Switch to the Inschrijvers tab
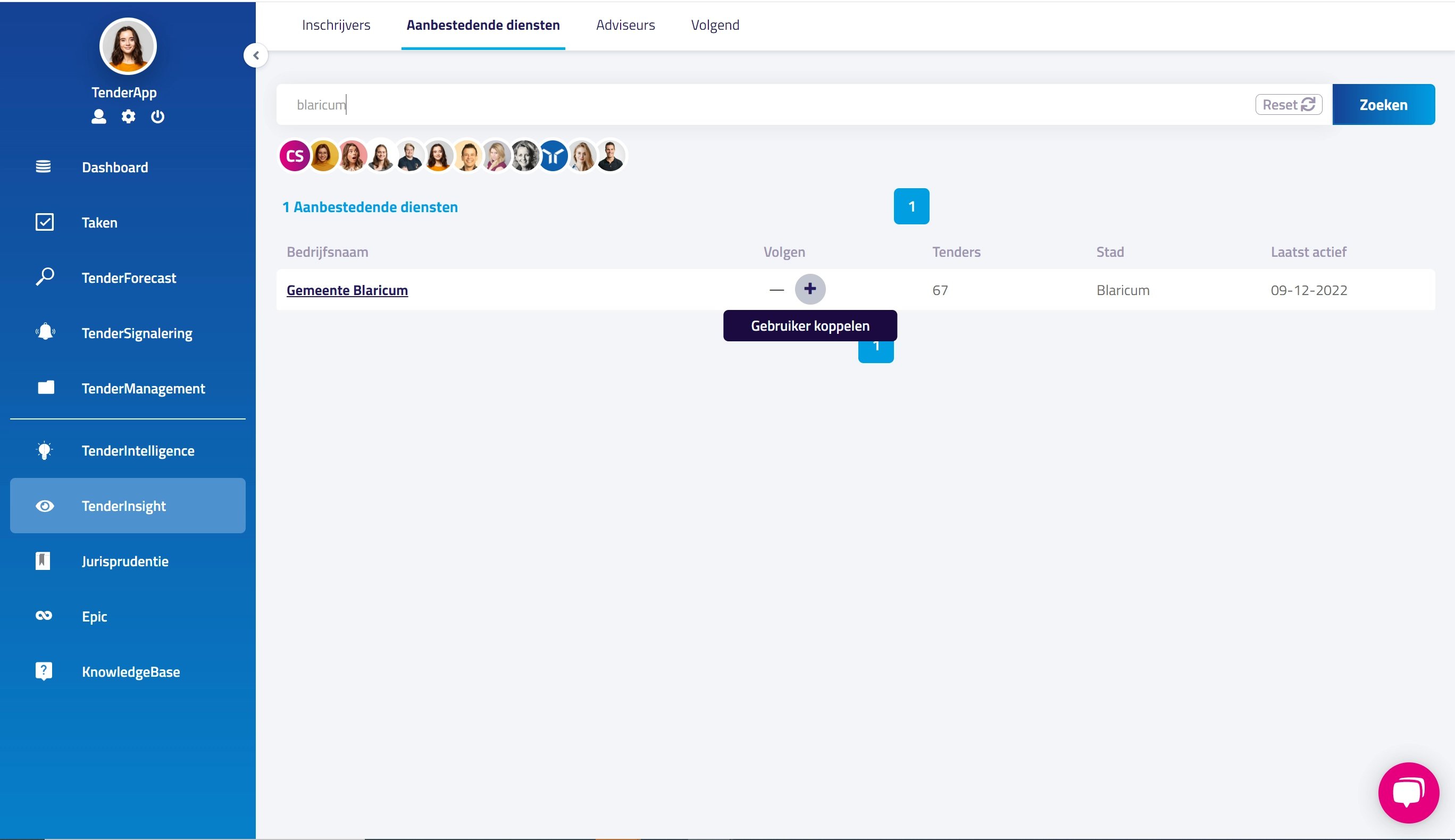1455x840 pixels. click(x=336, y=25)
